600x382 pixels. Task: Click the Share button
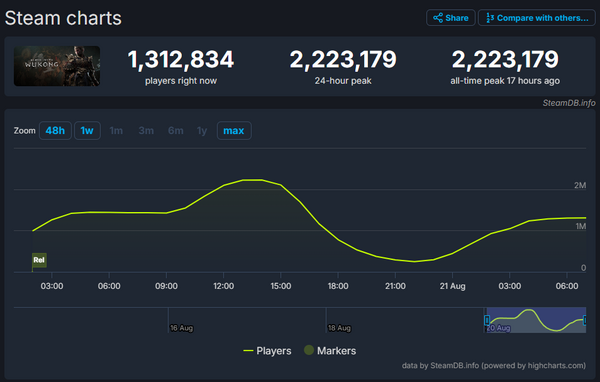point(450,18)
